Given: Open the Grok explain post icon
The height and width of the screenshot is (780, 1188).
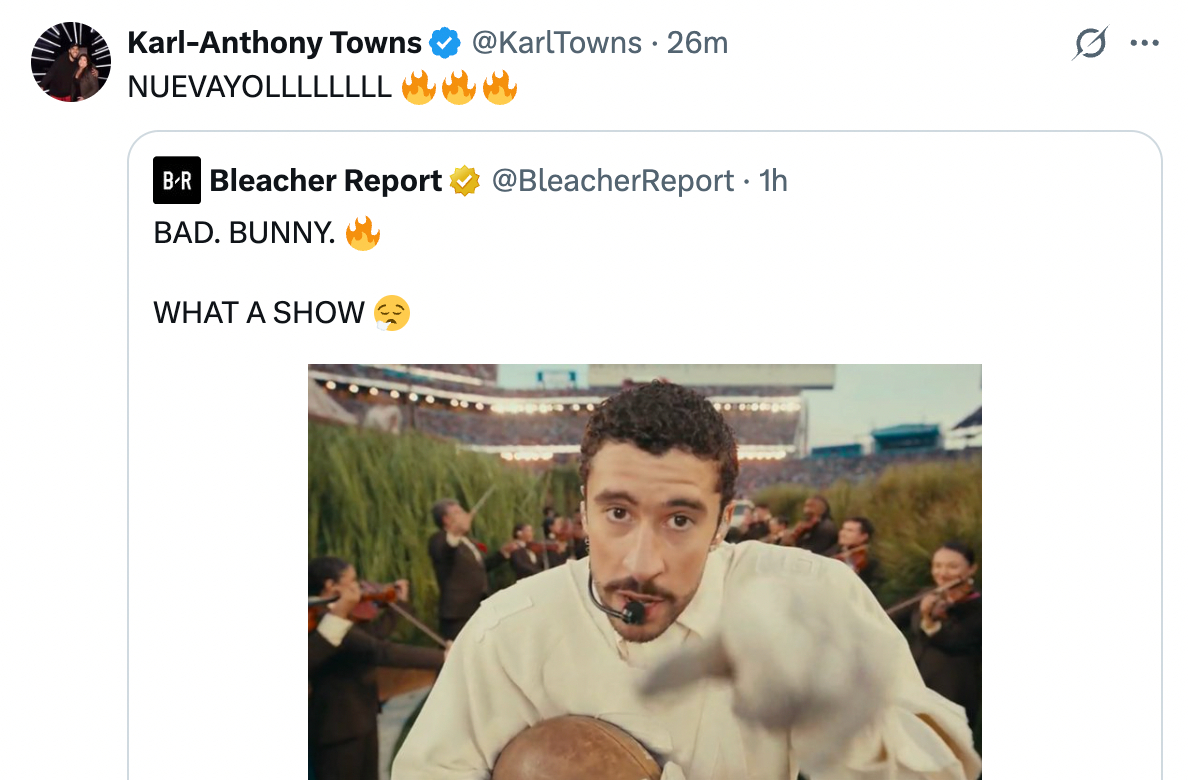Looking at the screenshot, I should click(1090, 43).
